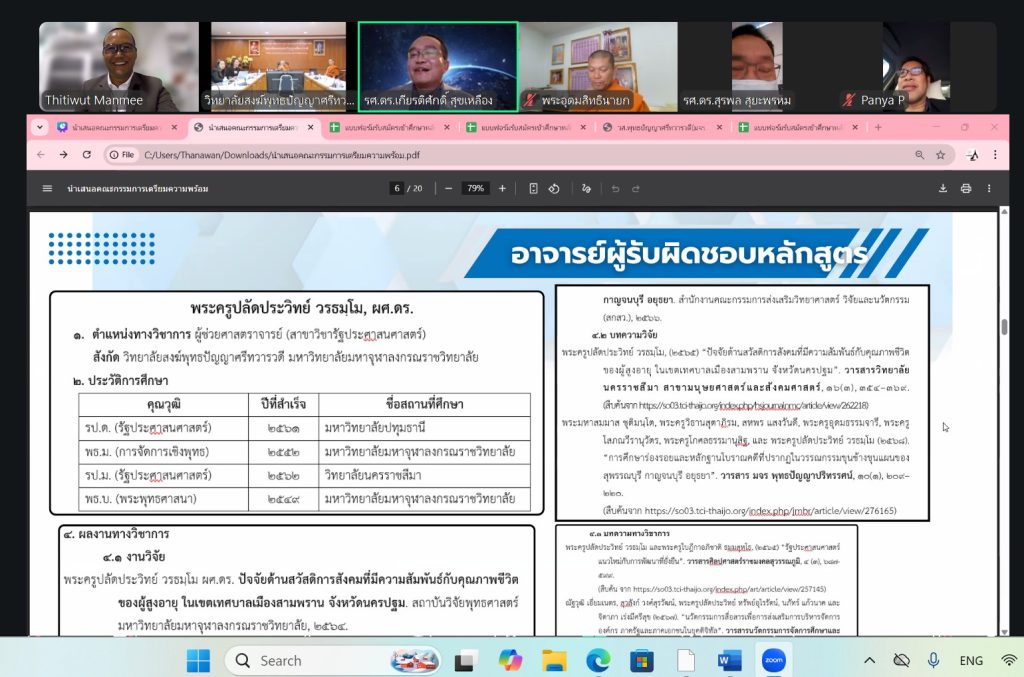Image resolution: width=1024 pixels, height=677 pixels.
Task: Zoom in the PDF with plus button
Action: tap(502, 188)
